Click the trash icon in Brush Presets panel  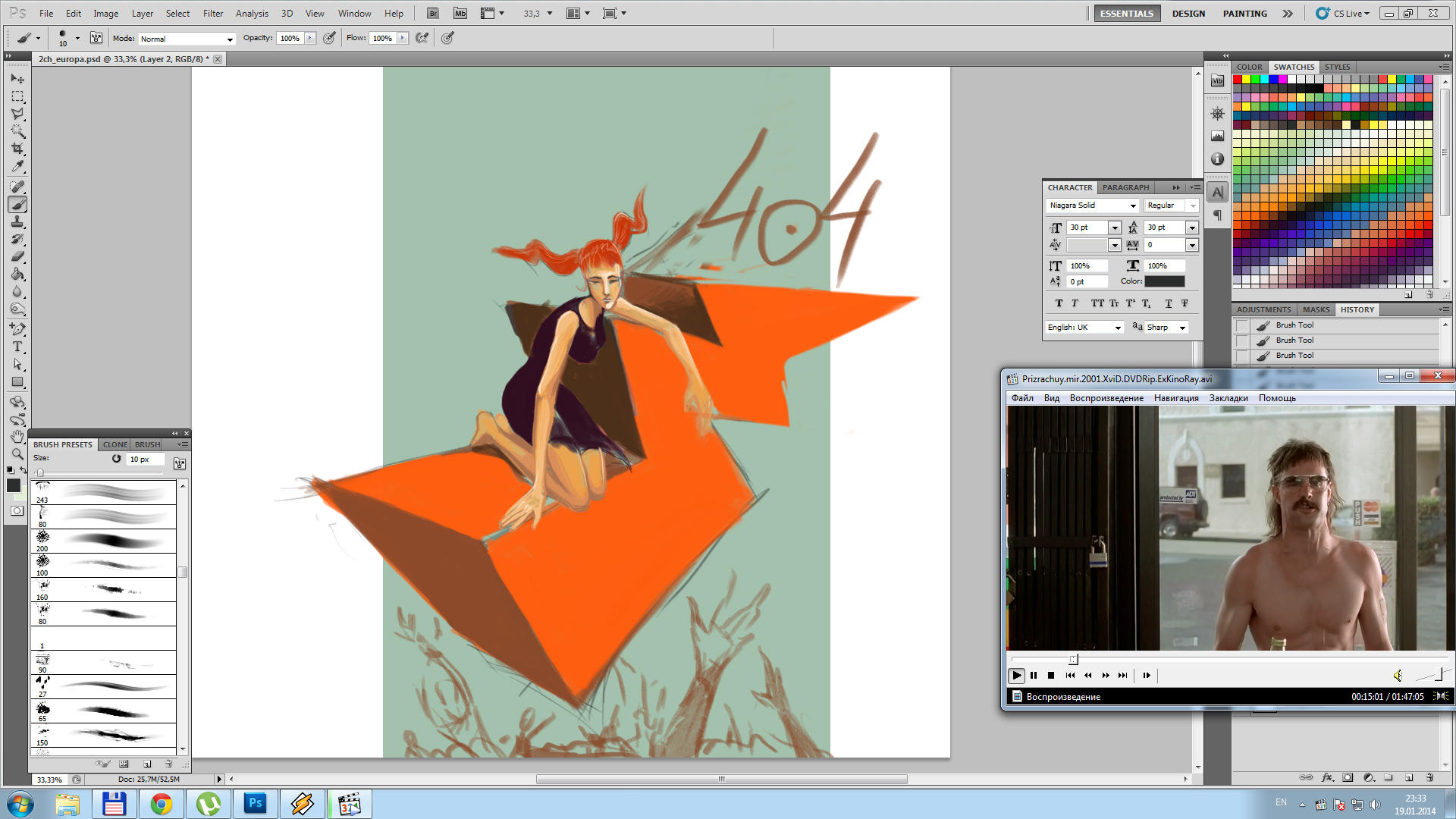click(x=168, y=764)
